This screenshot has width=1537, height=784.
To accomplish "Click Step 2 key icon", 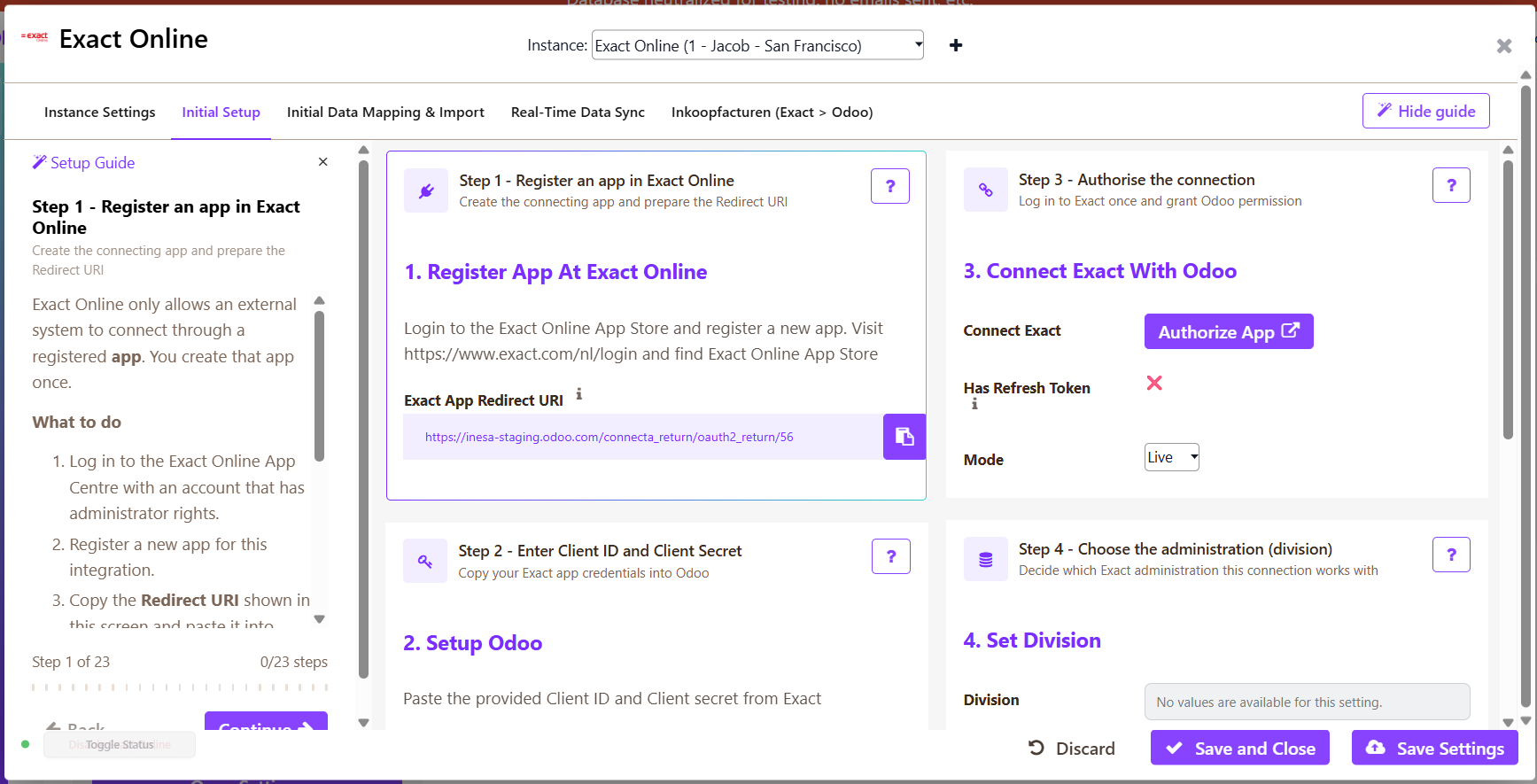I will coord(425,561).
